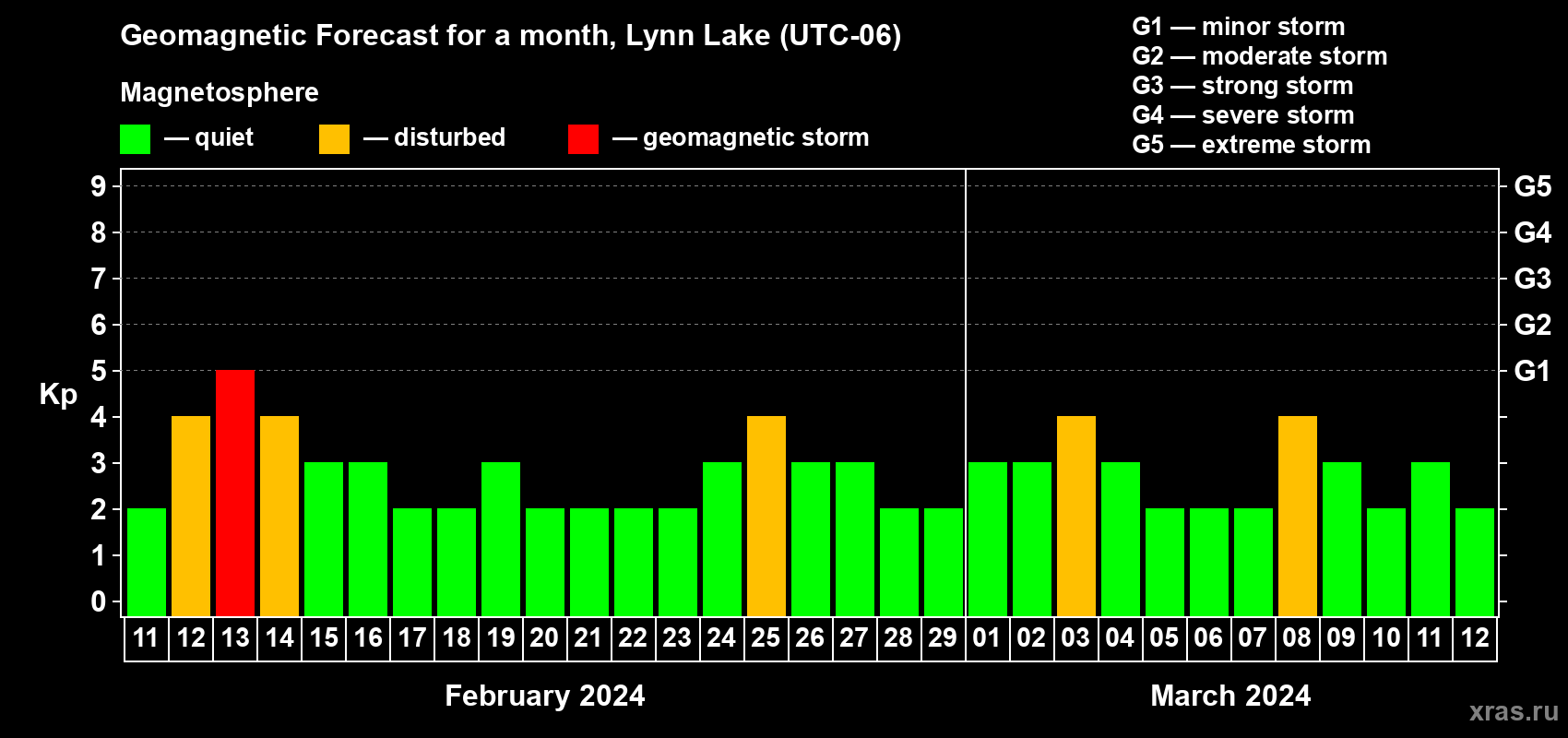Image resolution: width=1568 pixels, height=738 pixels.
Task: Click the G4 label on right axis
Action: [x=1533, y=232]
